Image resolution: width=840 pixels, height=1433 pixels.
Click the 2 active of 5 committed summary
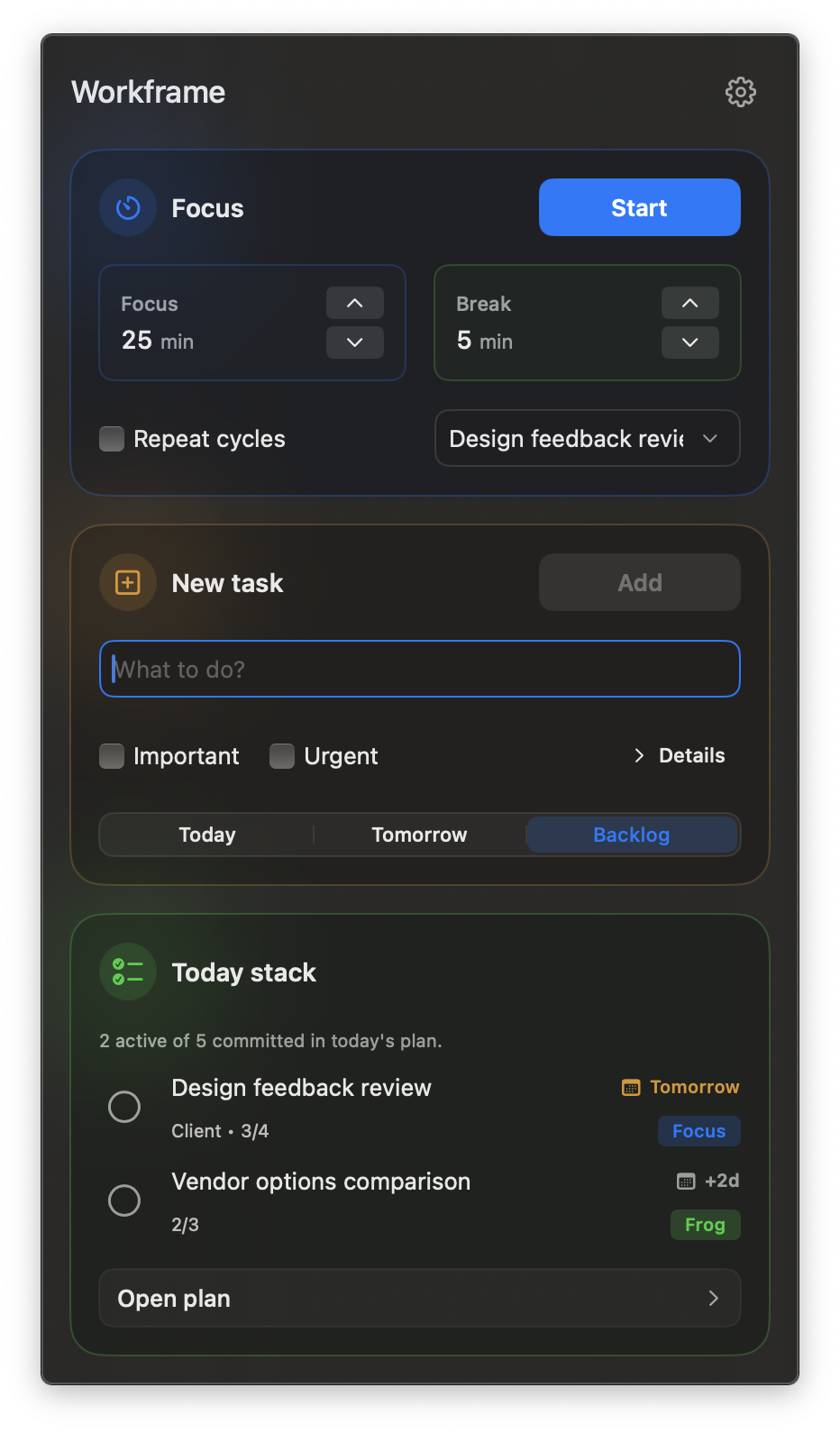click(270, 1041)
